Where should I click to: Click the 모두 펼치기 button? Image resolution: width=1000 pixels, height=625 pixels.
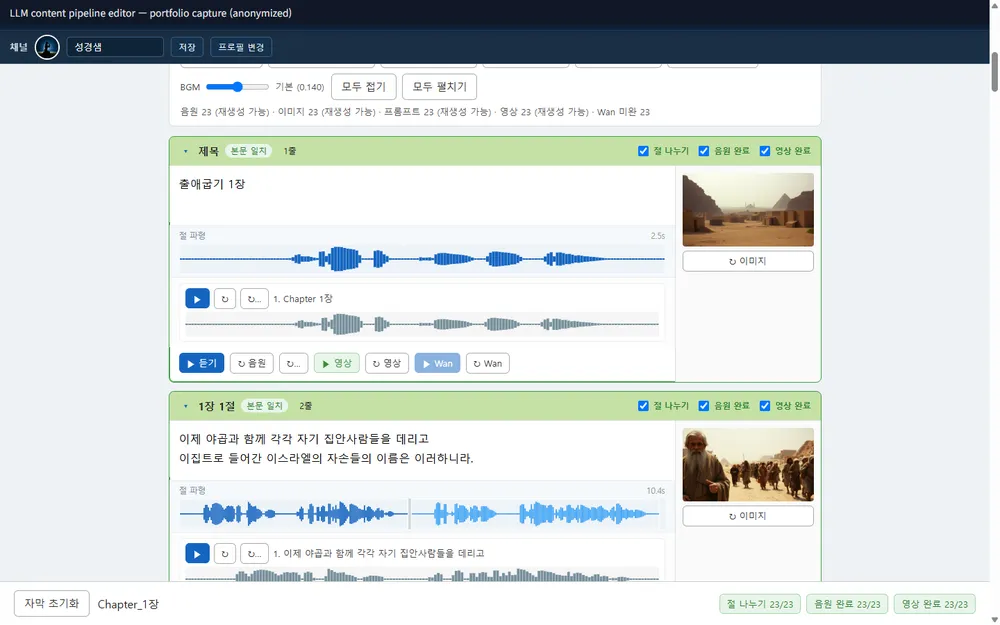click(x=439, y=87)
